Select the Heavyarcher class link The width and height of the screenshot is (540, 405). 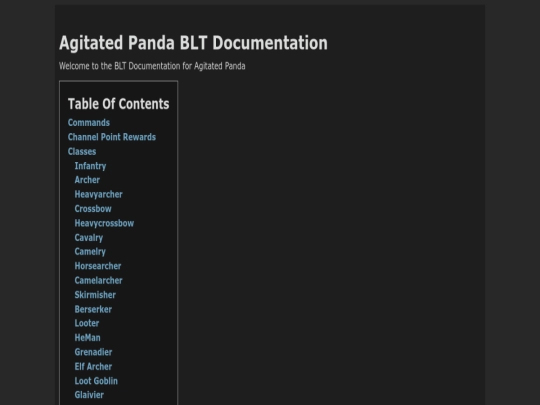(98, 194)
